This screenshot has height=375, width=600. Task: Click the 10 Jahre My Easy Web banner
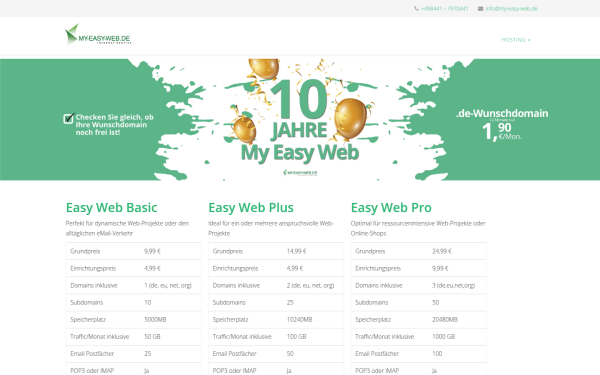pos(300,119)
